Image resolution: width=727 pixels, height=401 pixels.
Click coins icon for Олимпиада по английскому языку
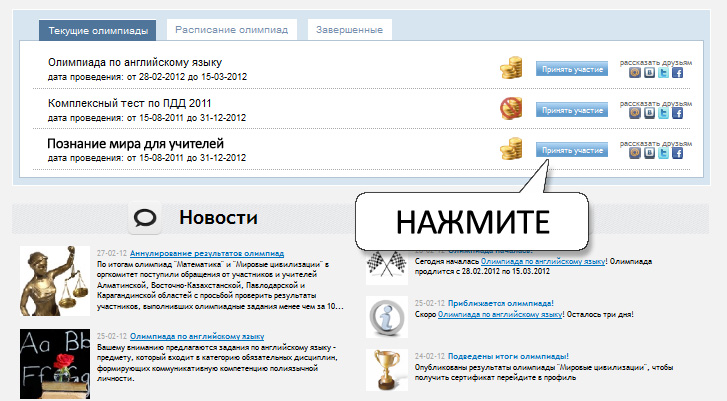(x=511, y=68)
